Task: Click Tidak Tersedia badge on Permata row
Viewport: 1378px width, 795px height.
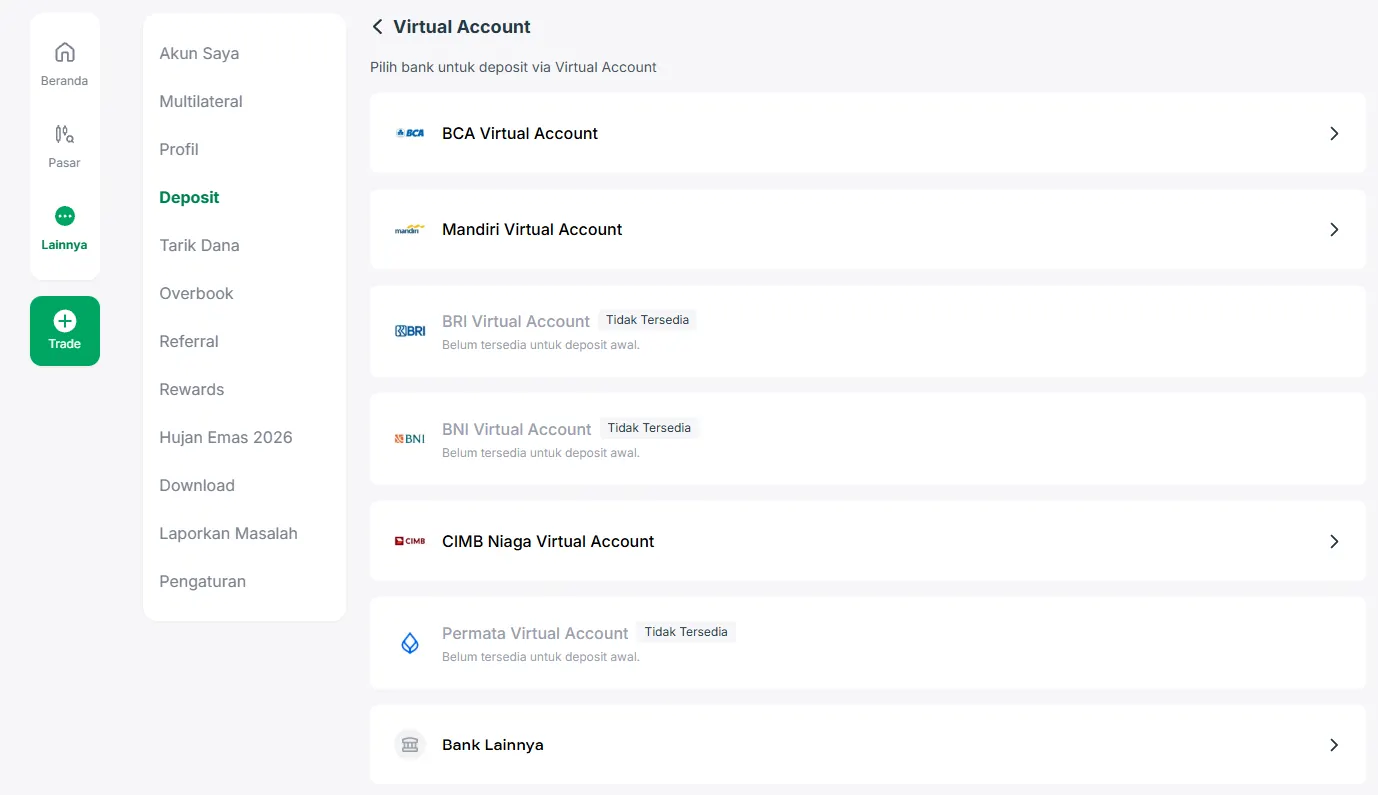Action: tap(686, 632)
